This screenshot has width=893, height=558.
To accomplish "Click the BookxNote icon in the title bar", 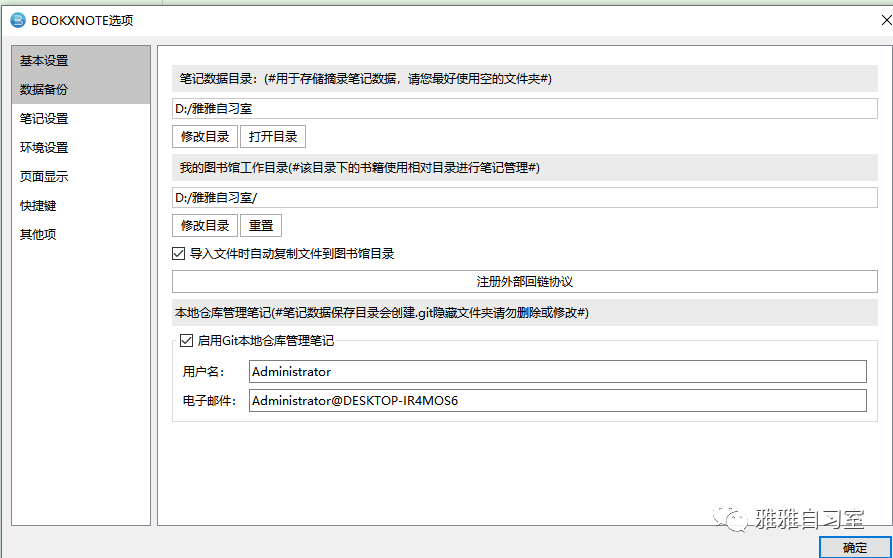I will coord(19,20).
